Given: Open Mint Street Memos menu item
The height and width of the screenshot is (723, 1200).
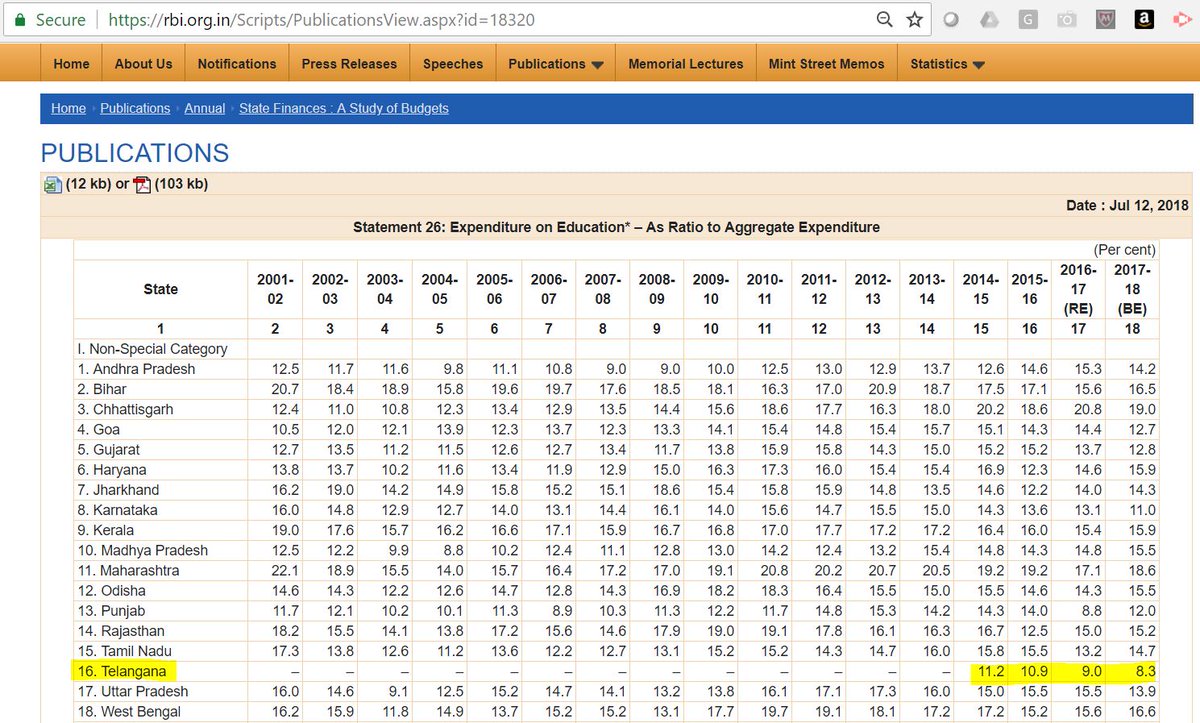Looking at the screenshot, I should point(827,63).
